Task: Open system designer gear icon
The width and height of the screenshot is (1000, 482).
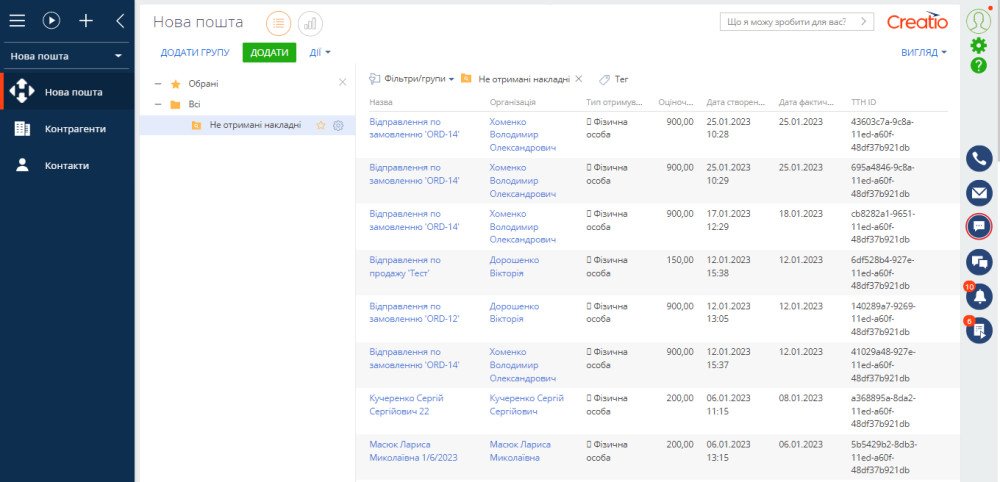Action: click(x=978, y=45)
